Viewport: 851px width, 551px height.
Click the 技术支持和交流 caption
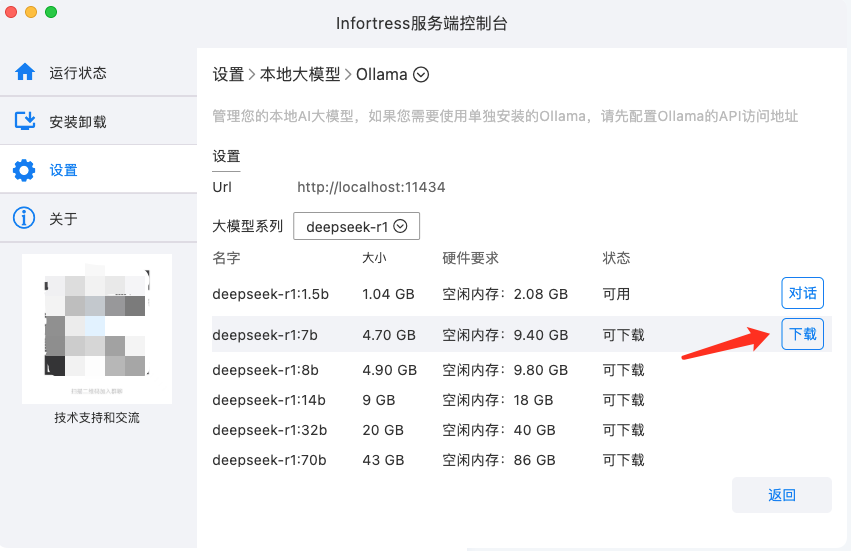click(x=97, y=417)
